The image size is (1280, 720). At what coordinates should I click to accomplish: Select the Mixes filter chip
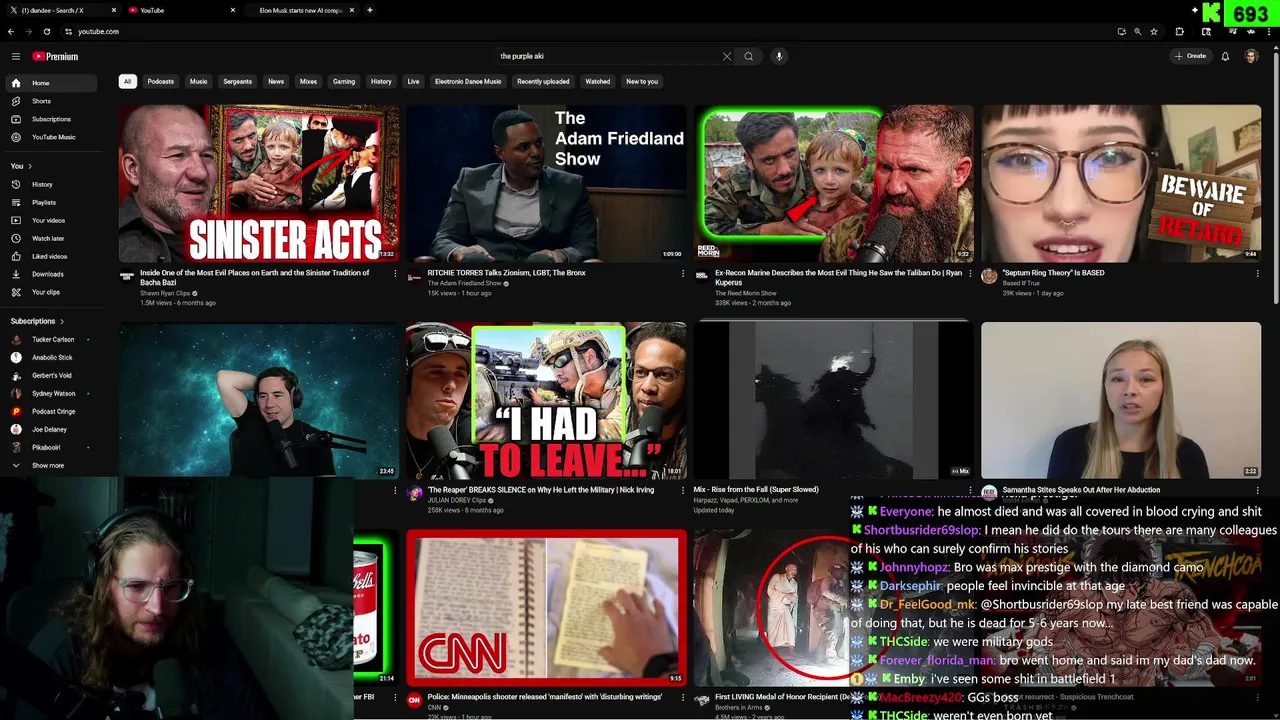click(x=308, y=82)
